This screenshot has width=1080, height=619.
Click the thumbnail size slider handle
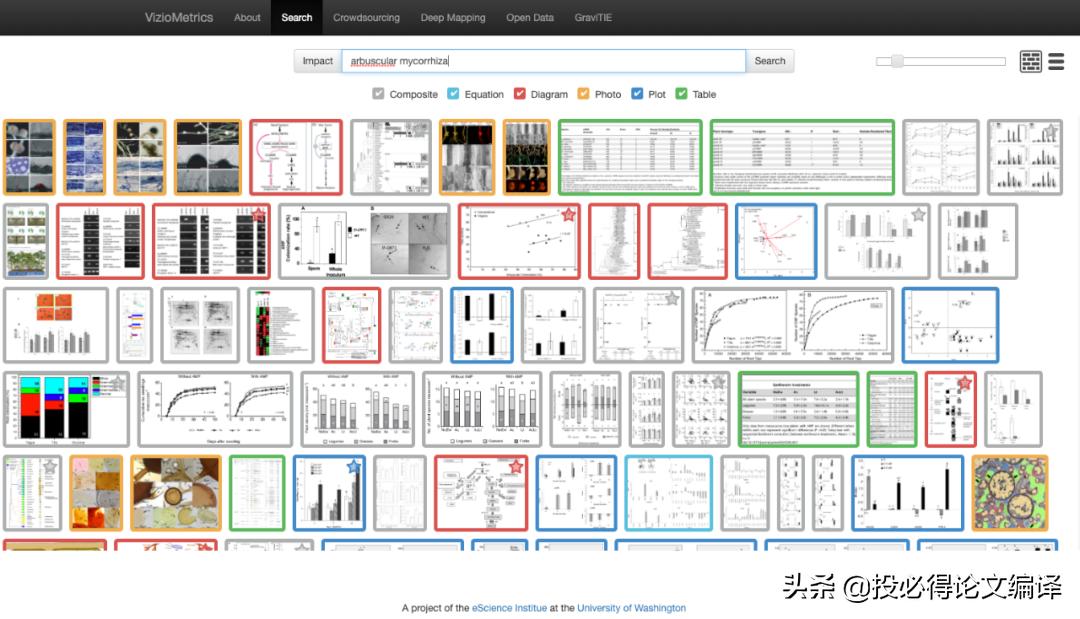[896, 61]
